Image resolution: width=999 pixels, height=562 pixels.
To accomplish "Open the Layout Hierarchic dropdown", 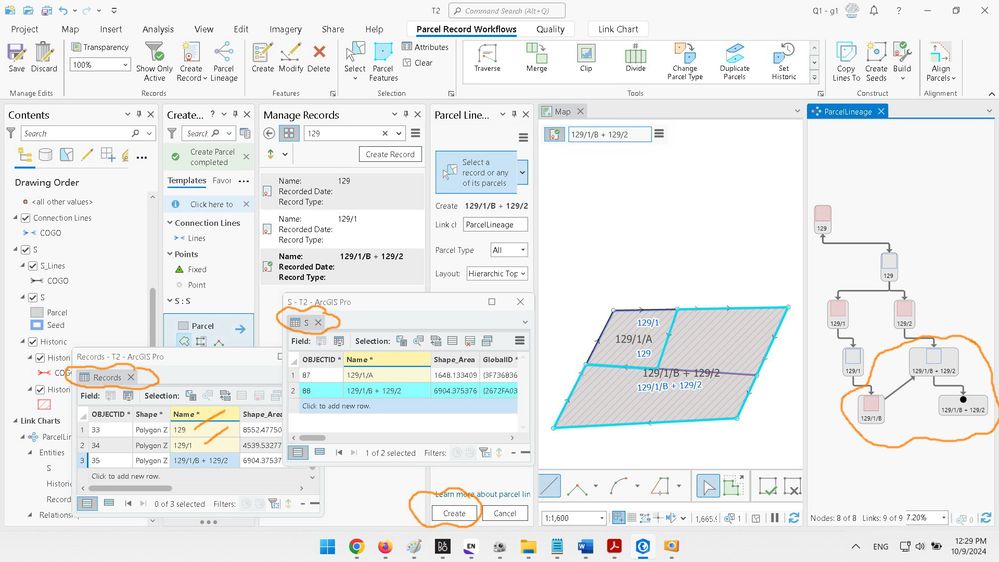I will tap(496, 273).
